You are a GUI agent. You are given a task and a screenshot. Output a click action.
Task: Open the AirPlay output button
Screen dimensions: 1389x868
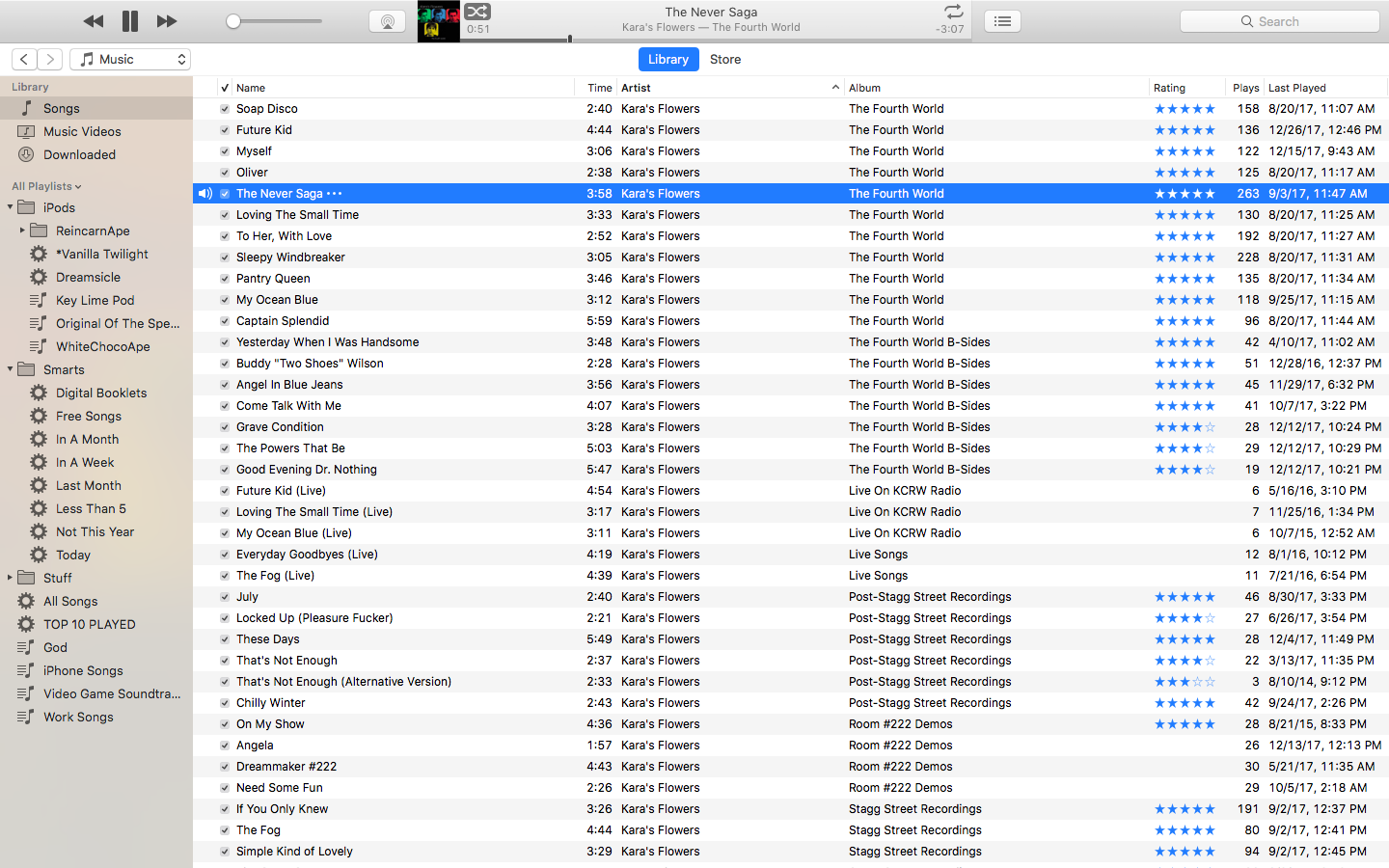pos(388,21)
